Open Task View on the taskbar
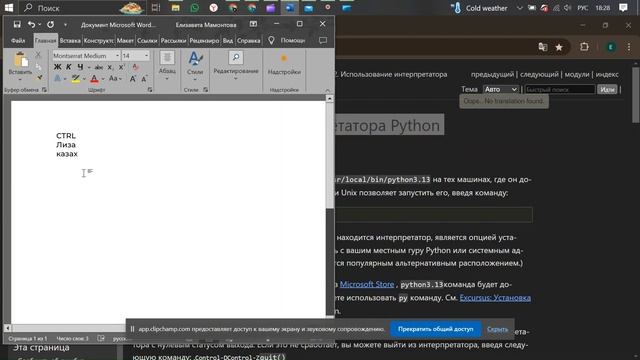640x360 pixels. [x=156, y=8]
